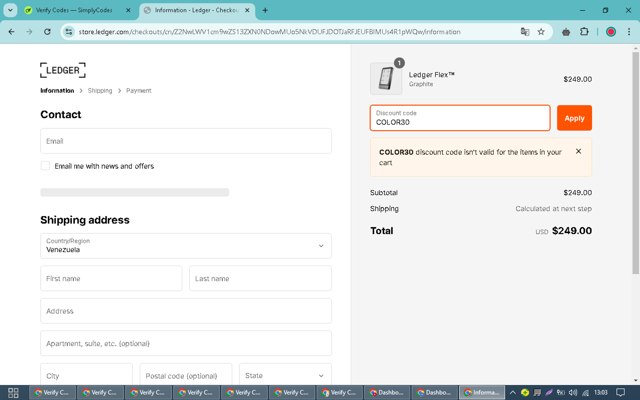Go to the Shipping breadcrumb step
Viewport: 640px width, 400px height.
point(100,91)
